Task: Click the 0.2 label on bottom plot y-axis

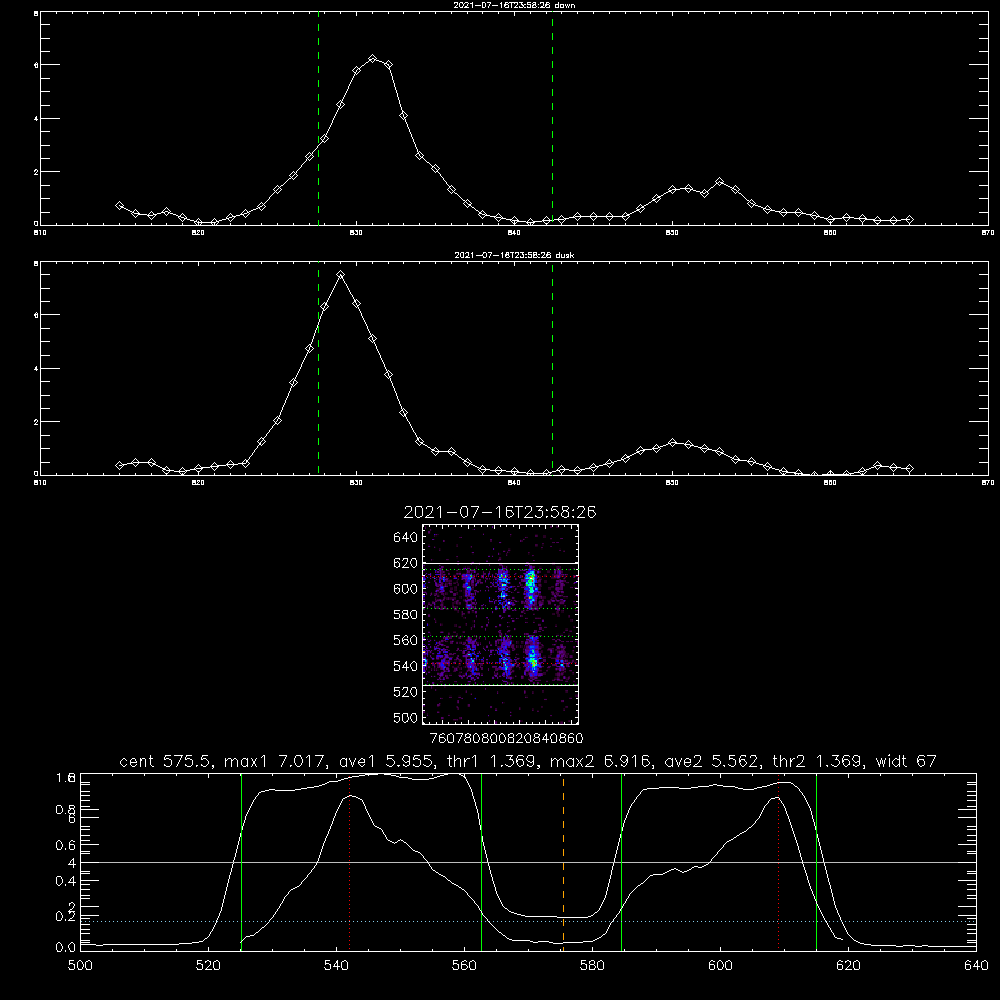Action: 66,916
